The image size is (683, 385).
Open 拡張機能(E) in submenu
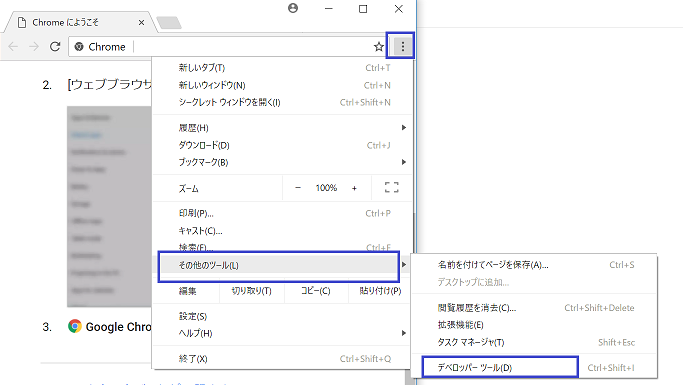(x=534, y=325)
